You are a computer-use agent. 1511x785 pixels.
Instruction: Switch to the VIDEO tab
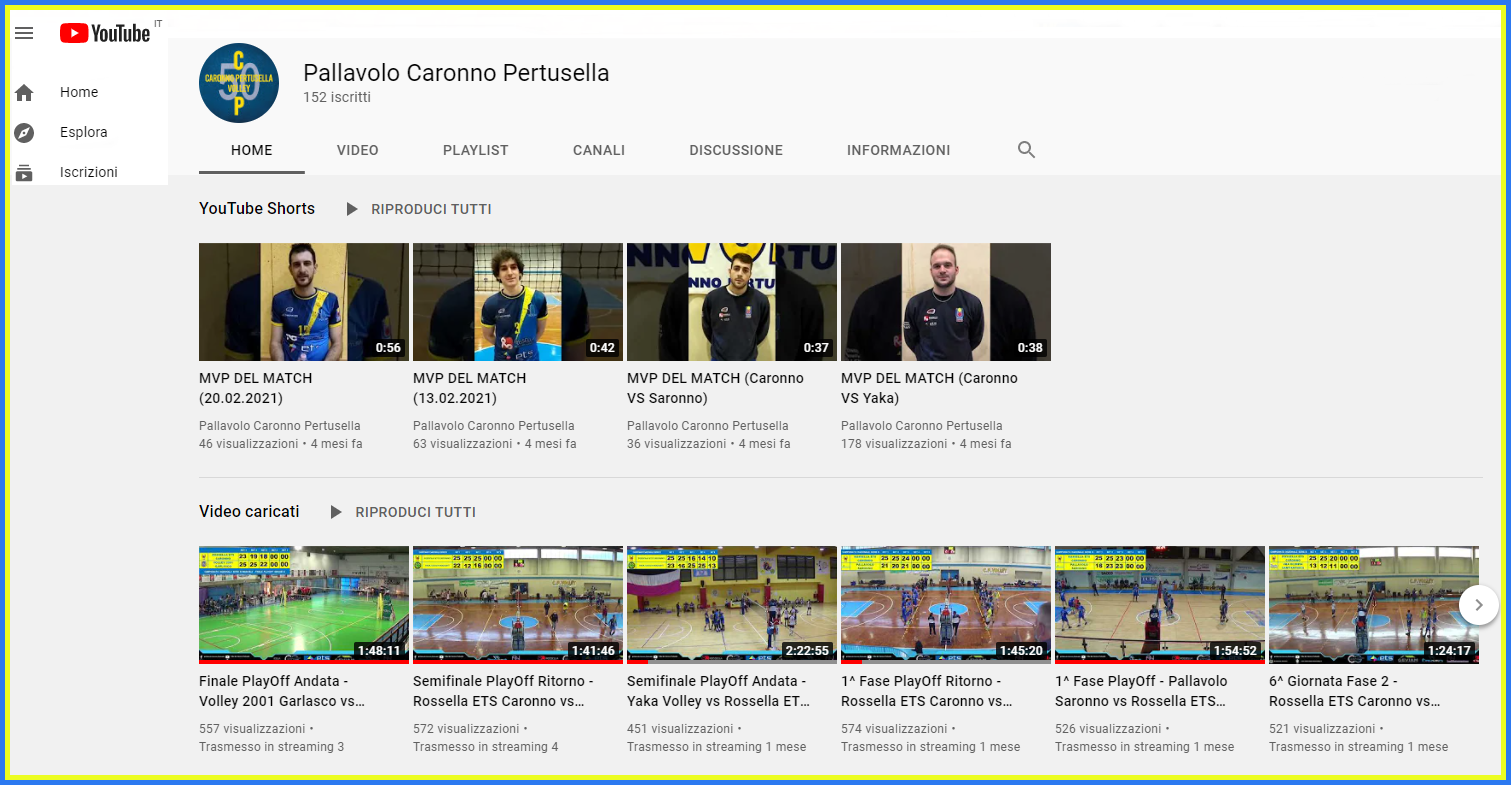(x=358, y=150)
